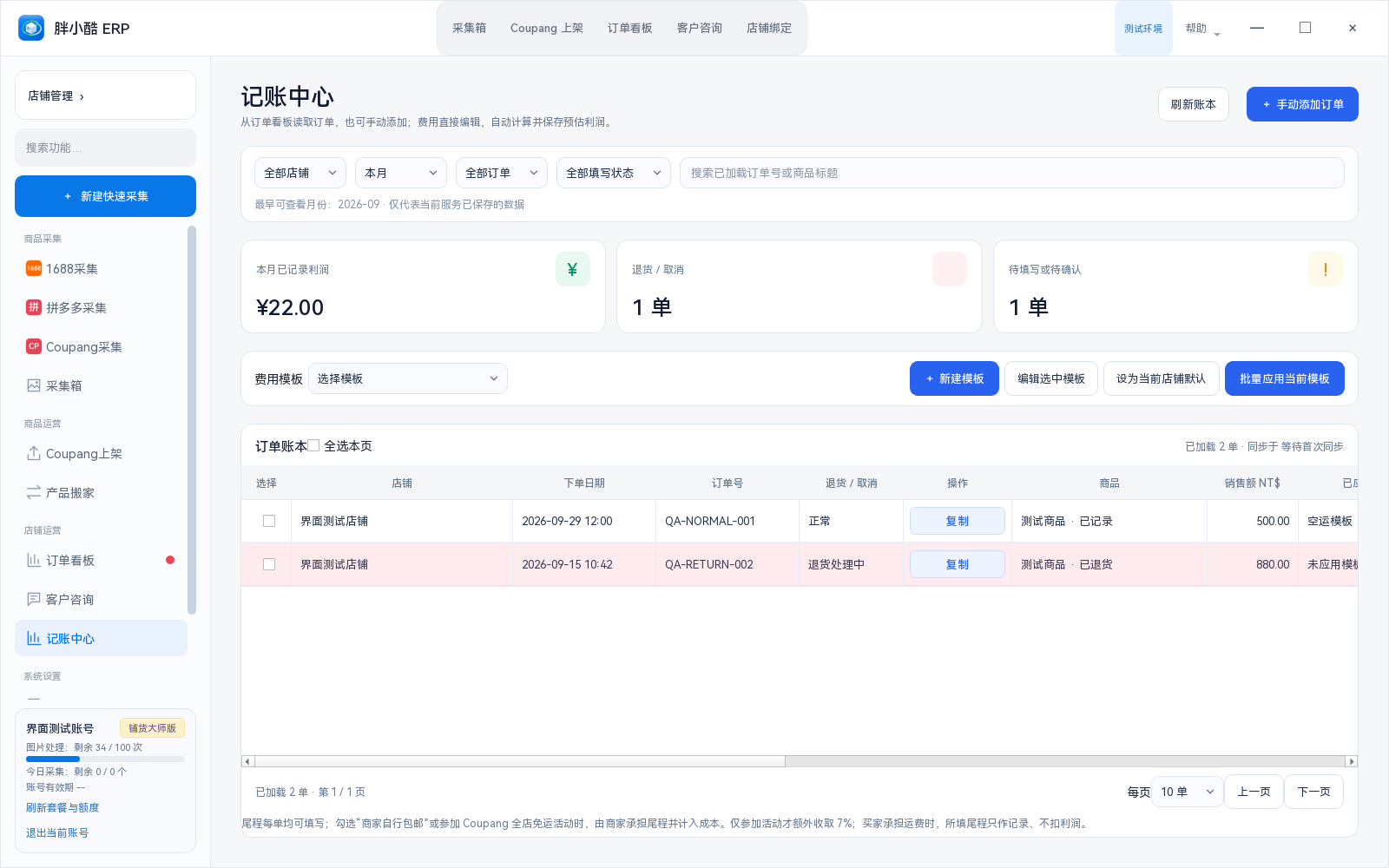Click the pink icon on 退货/取消 card
1389x868 pixels.
[949, 269]
